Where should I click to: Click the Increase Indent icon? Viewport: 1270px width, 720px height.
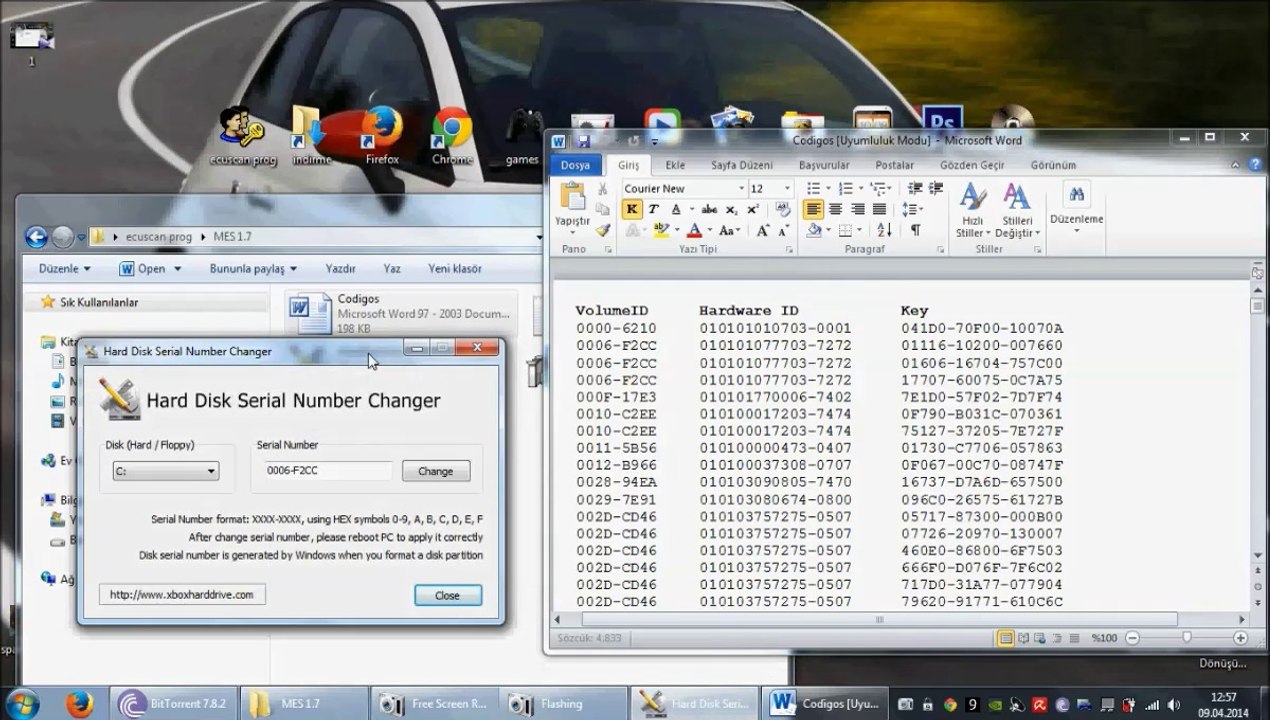tap(936, 188)
